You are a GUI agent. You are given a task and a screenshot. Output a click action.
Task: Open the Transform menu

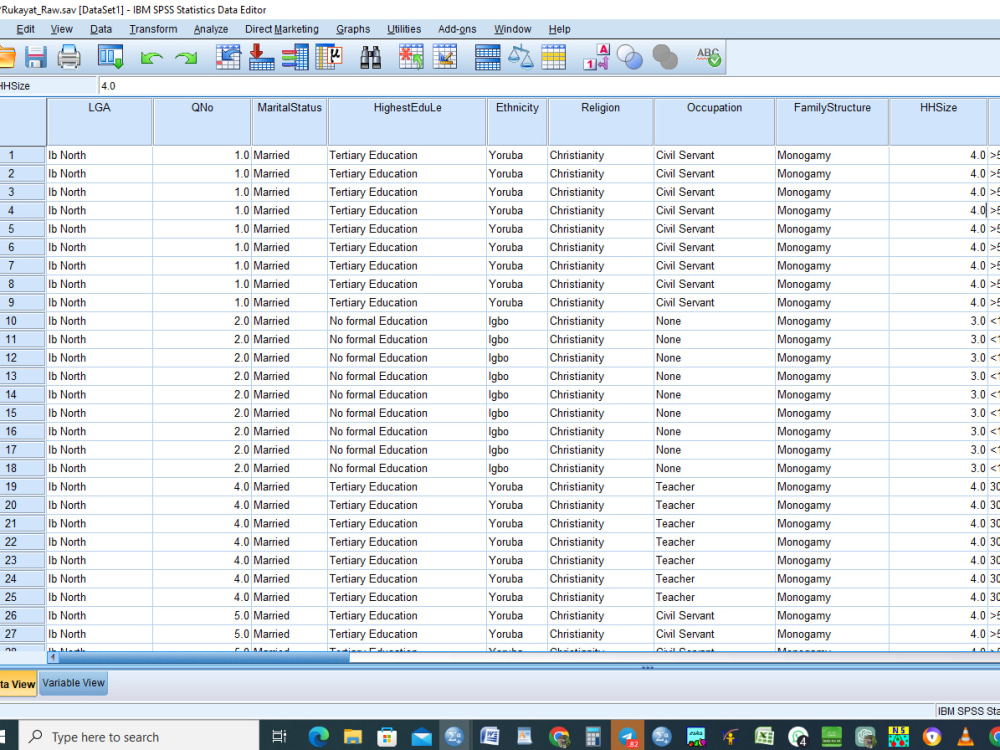pyautogui.click(x=153, y=29)
